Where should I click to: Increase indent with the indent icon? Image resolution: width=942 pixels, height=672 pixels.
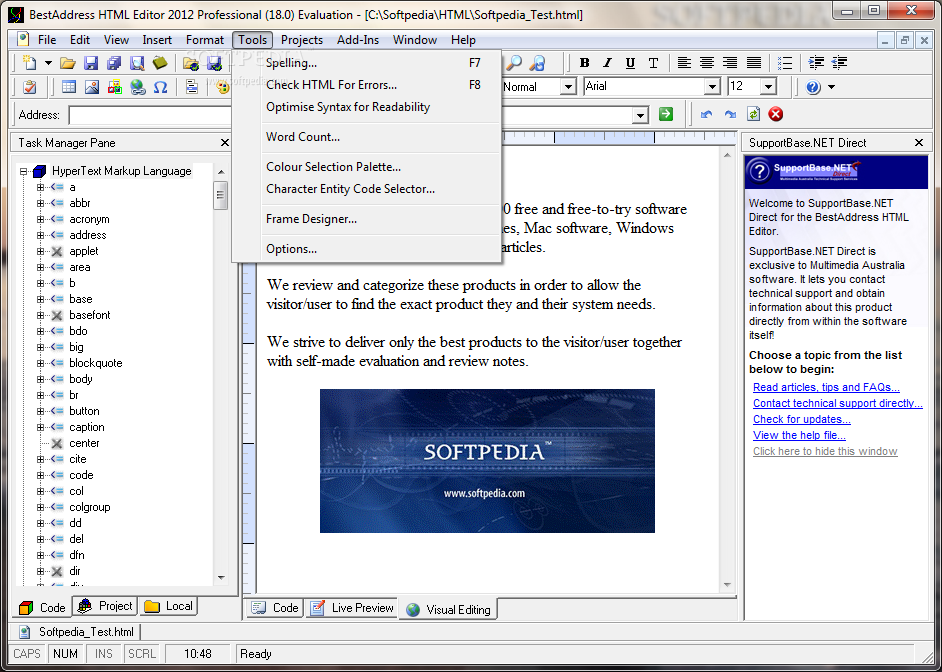pyautogui.click(x=816, y=62)
